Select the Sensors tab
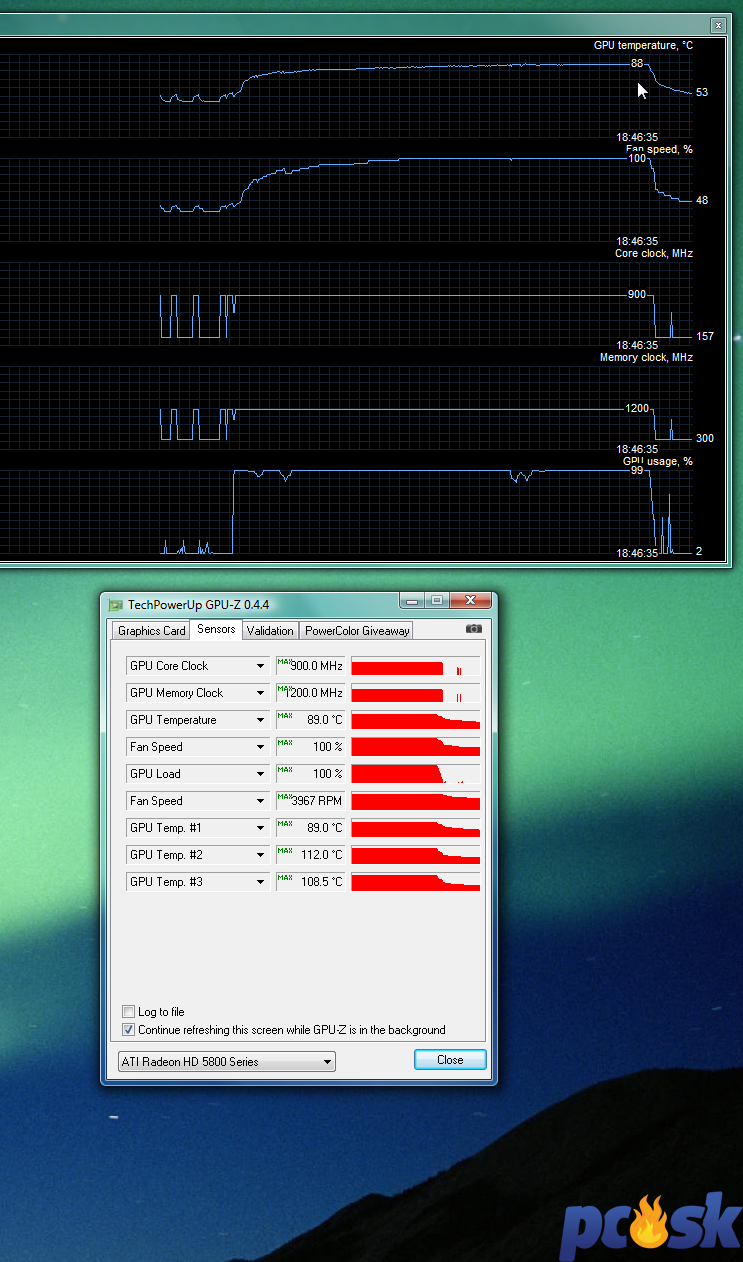This screenshot has height=1262, width=743. [216, 629]
